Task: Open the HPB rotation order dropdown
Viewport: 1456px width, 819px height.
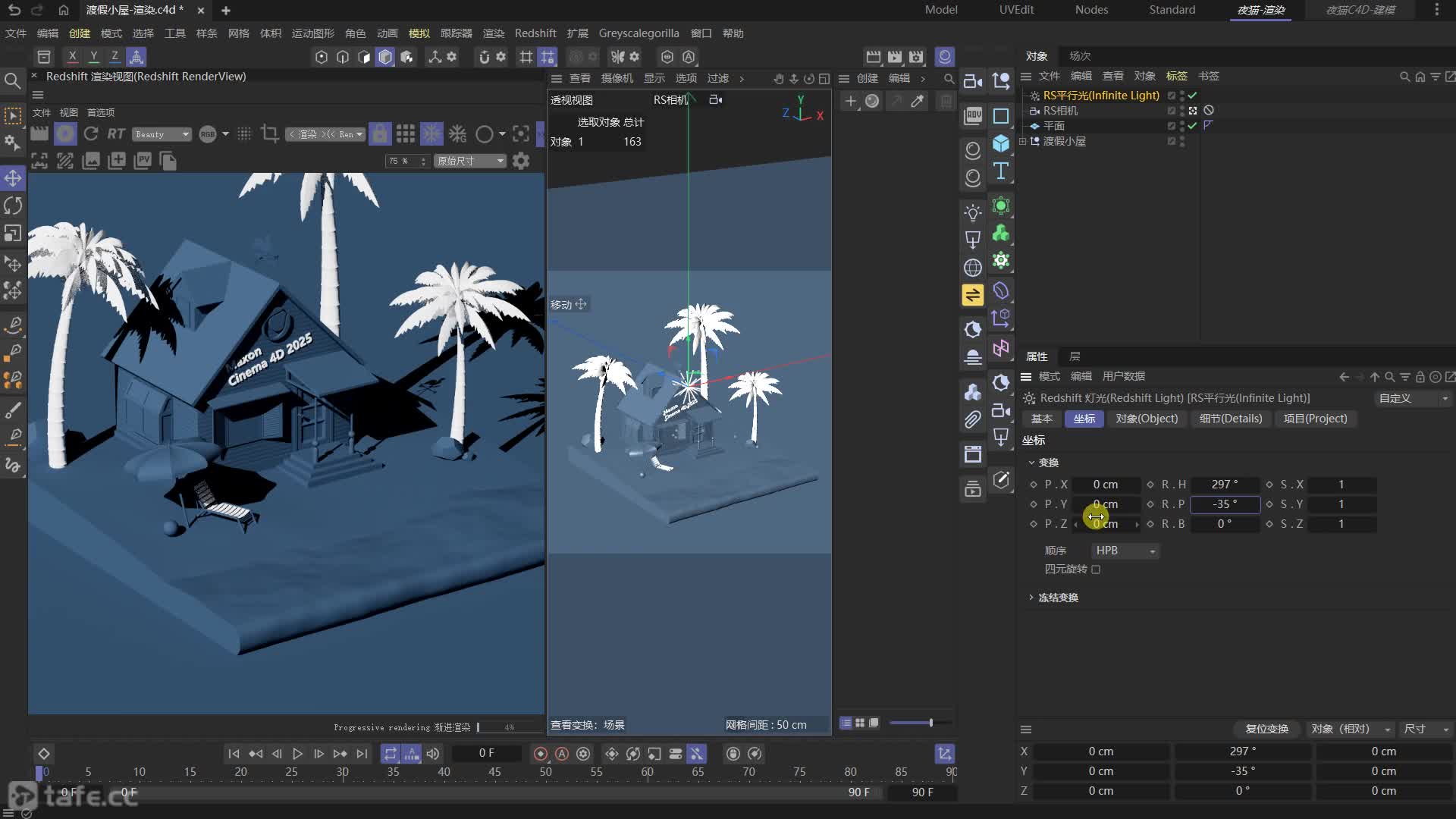Action: [1125, 551]
